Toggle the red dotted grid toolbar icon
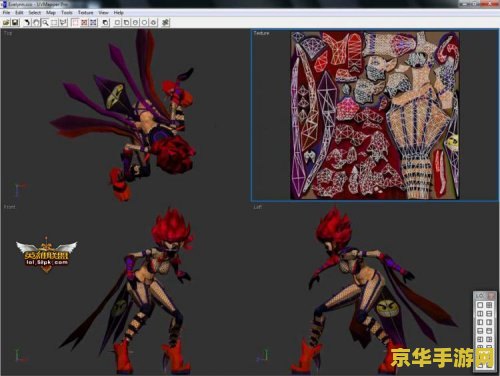The width and height of the screenshot is (500, 376). tap(75, 23)
